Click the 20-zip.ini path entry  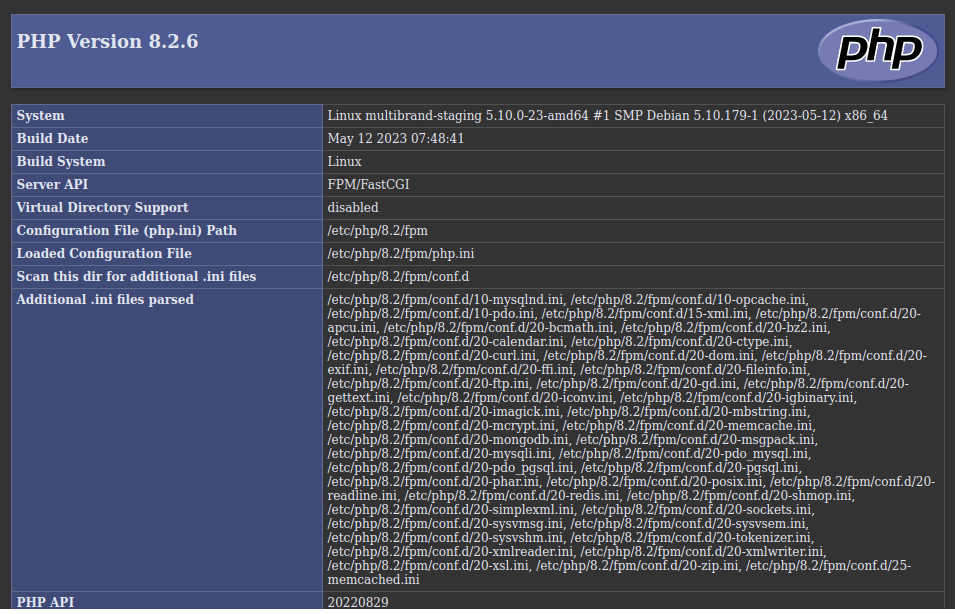pos(637,566)
